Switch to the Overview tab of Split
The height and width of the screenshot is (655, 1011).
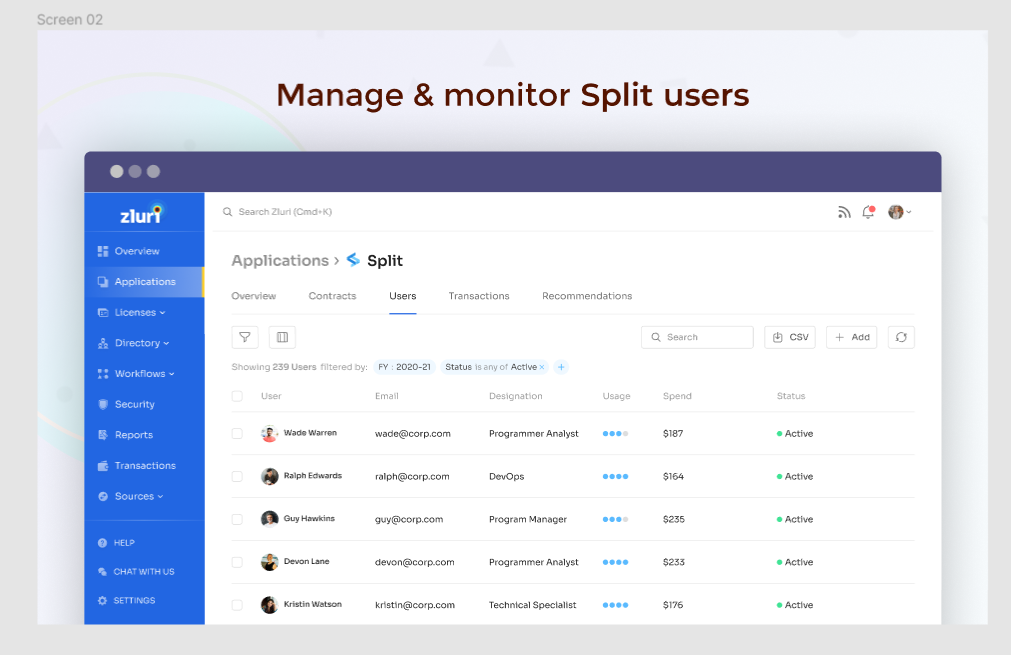[253, 296]
